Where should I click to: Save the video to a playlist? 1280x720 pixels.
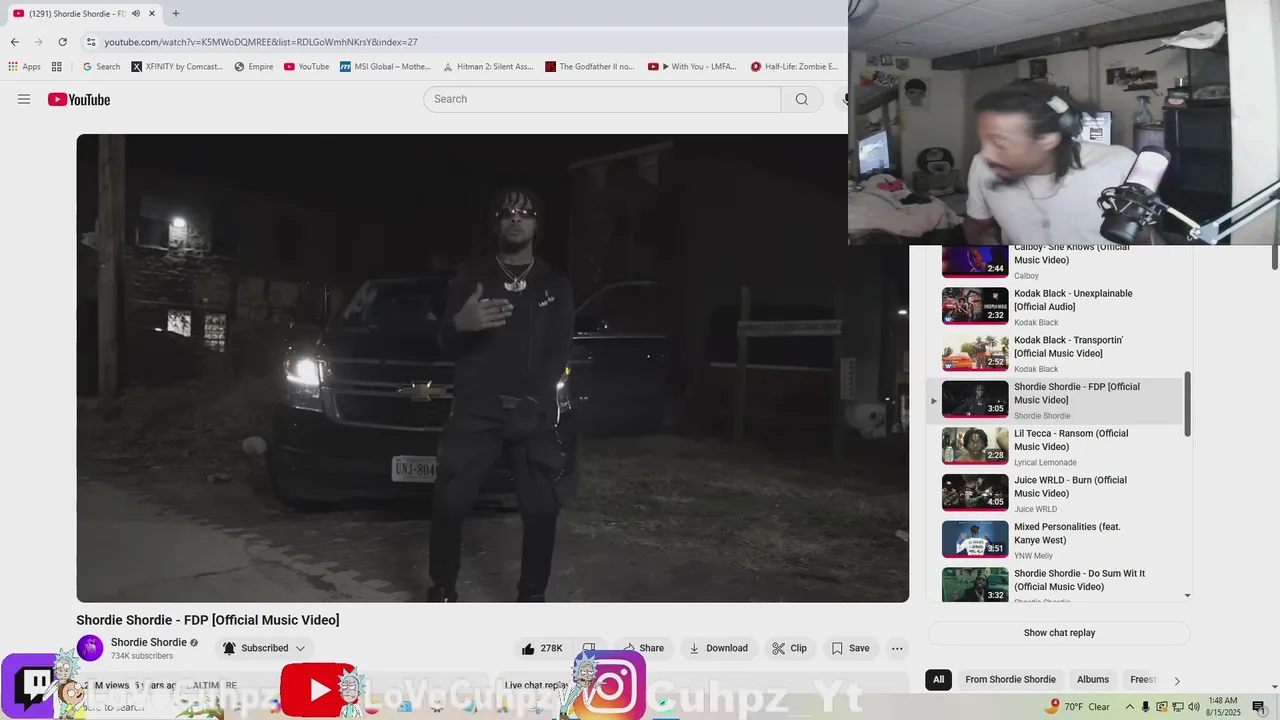[850, 648]
